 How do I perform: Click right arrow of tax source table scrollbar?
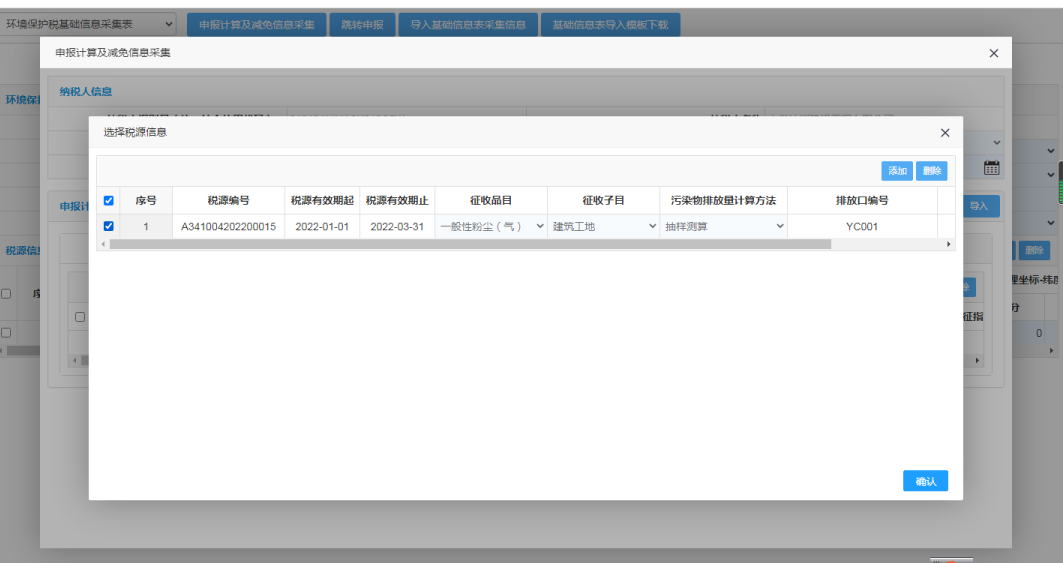click(x=948, y=244)
